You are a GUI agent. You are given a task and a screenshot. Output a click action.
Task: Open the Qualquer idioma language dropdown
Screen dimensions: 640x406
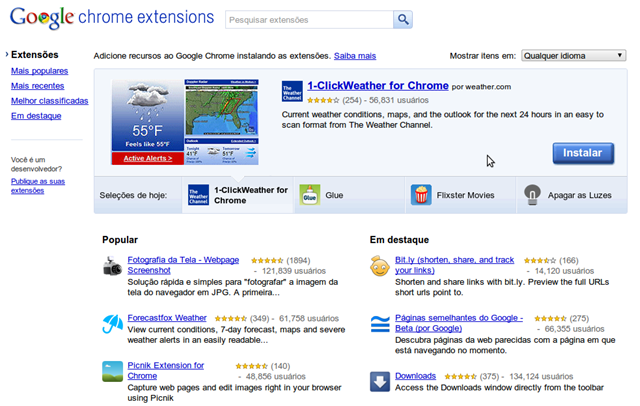573,55
